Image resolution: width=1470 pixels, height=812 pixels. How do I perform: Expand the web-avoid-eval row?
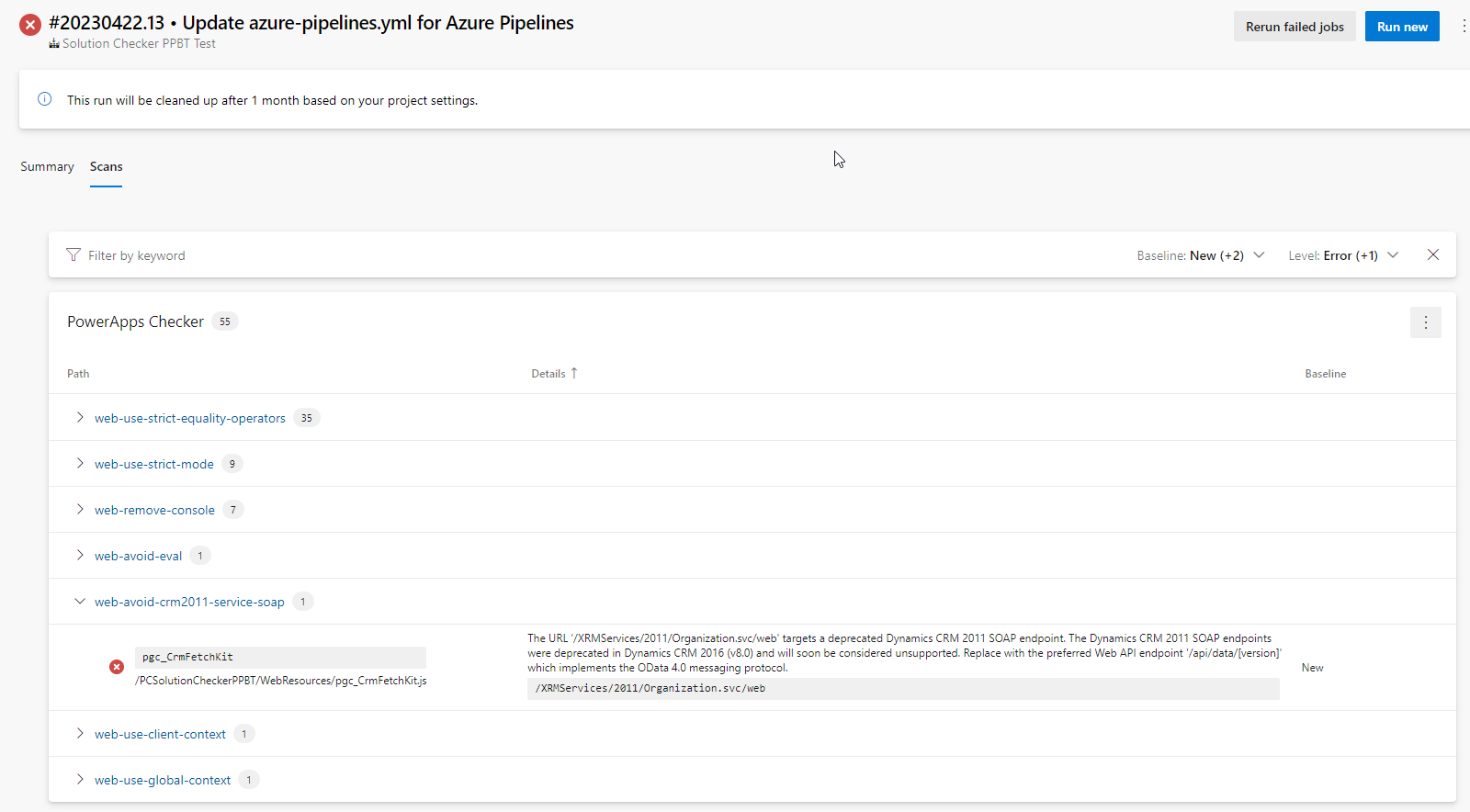pyautogui.click(x=80, y=555)
